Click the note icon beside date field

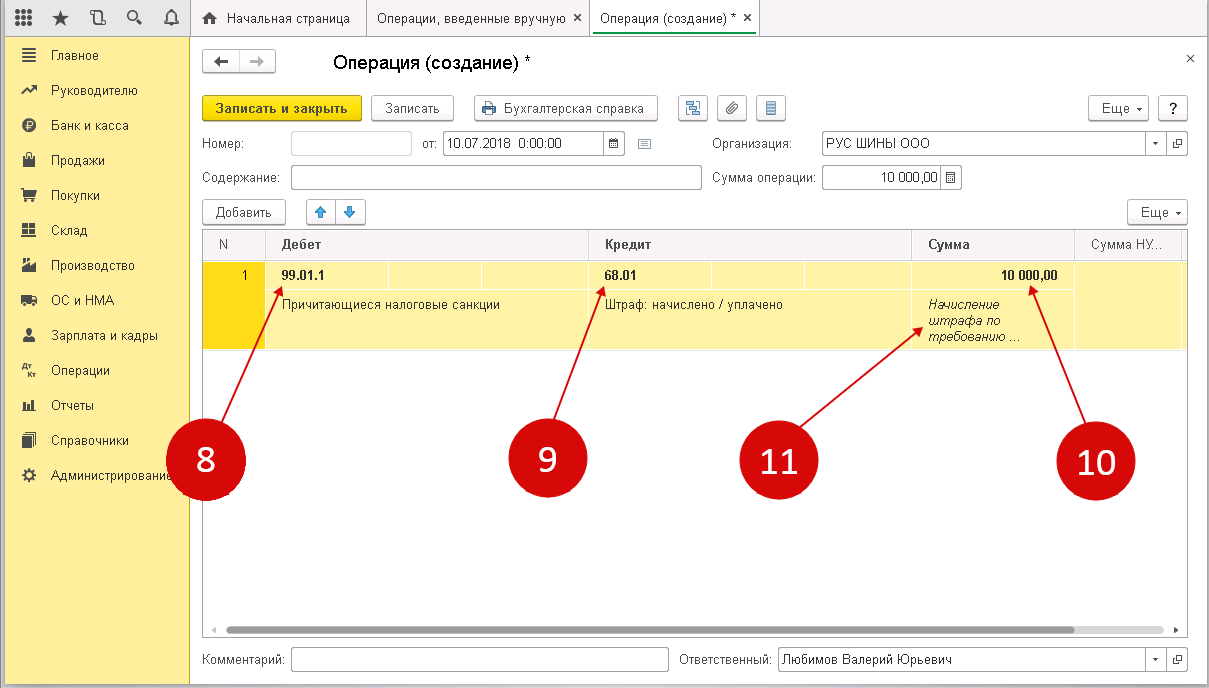[x=644, y=144]
